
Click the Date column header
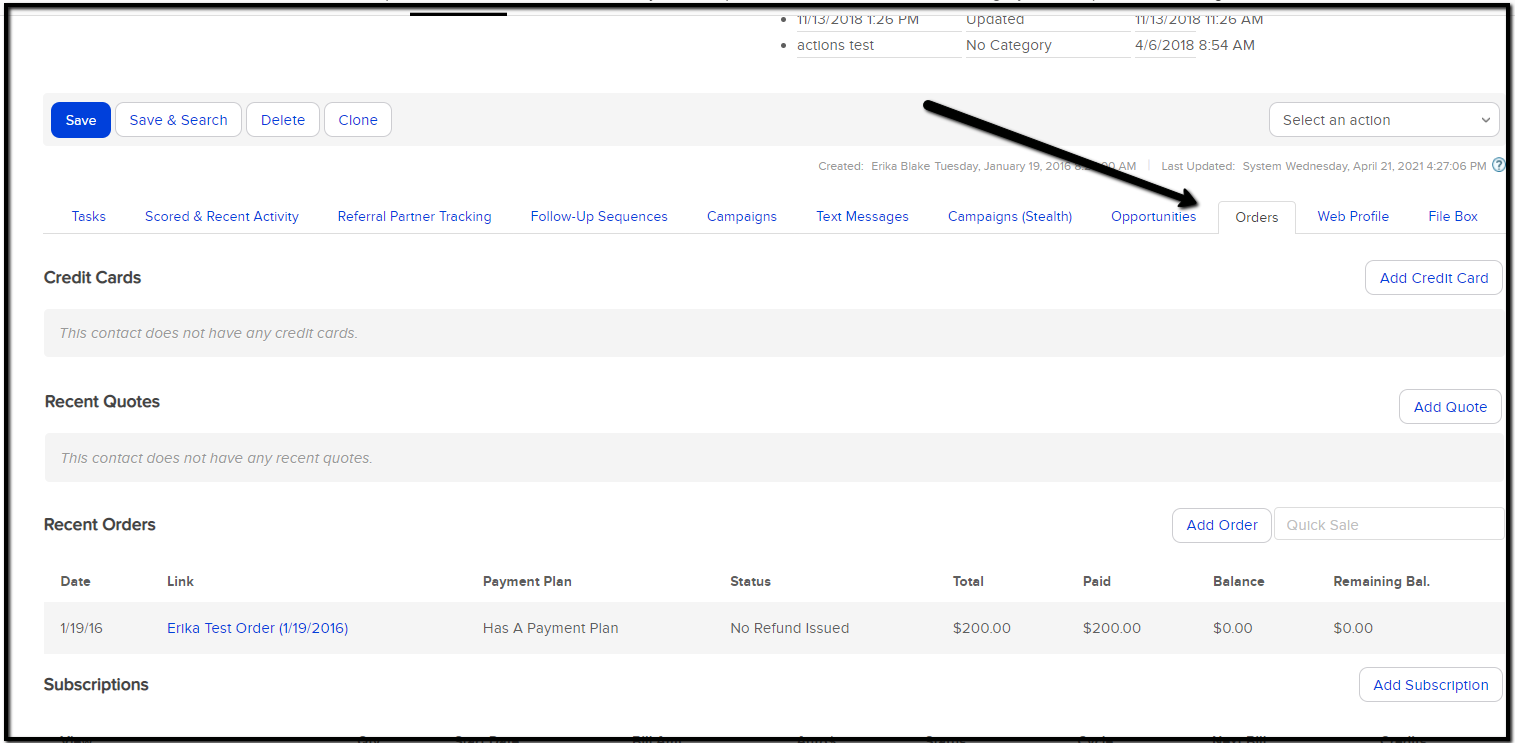click(76, 581)
